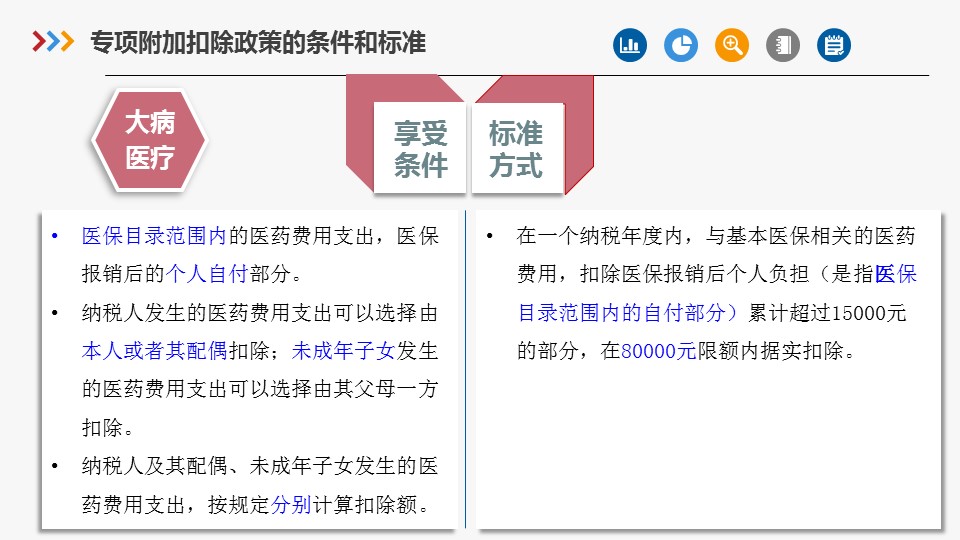The image size is (960, 540).
Task: Click the slide title 专项附加扣除政策的条件和标准
Action: 258,43
